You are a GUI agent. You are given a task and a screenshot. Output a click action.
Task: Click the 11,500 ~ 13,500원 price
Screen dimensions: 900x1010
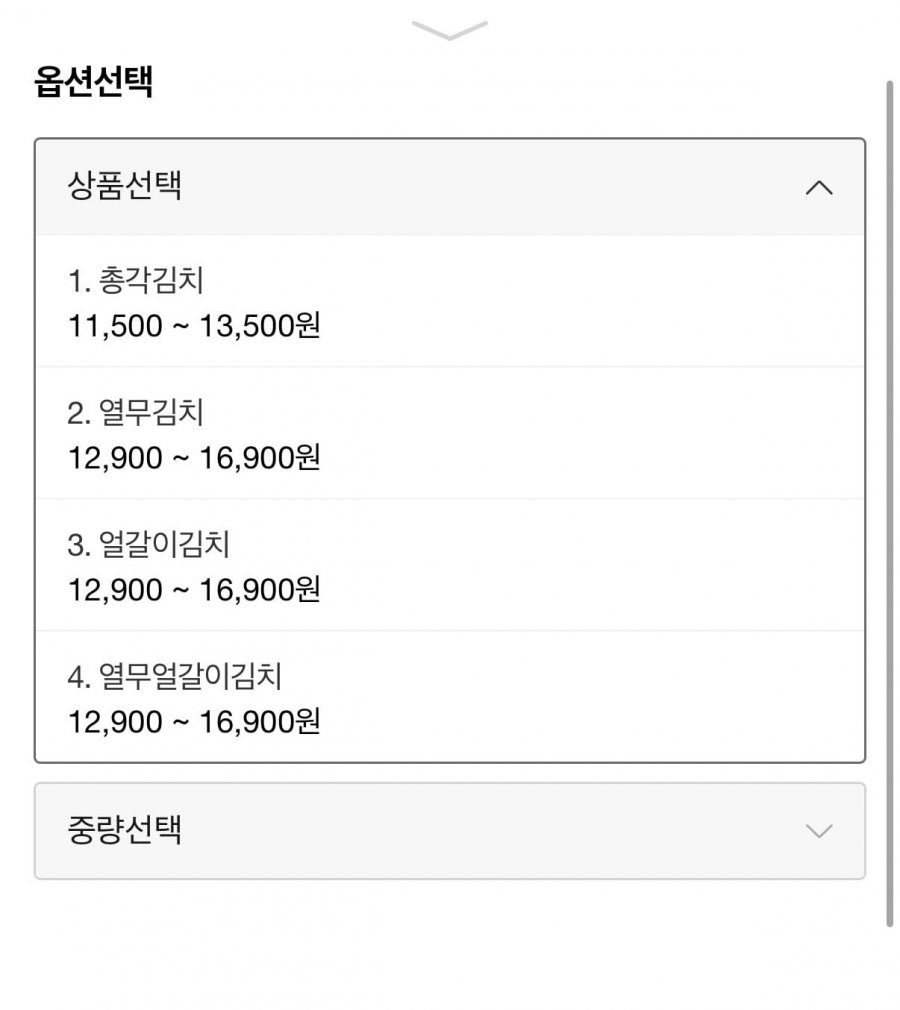point(194,326)
